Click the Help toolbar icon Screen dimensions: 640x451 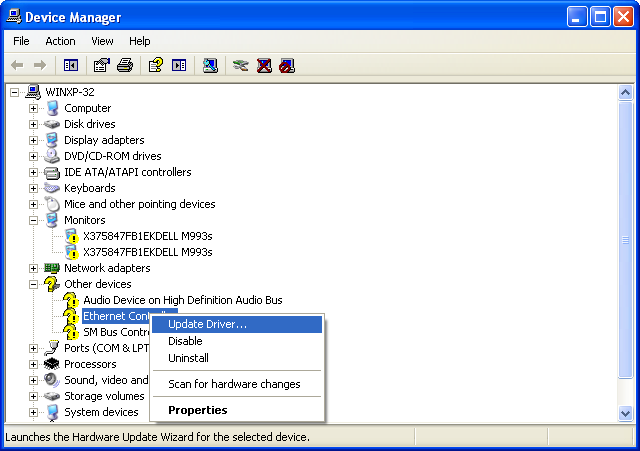tap(155, 65)
